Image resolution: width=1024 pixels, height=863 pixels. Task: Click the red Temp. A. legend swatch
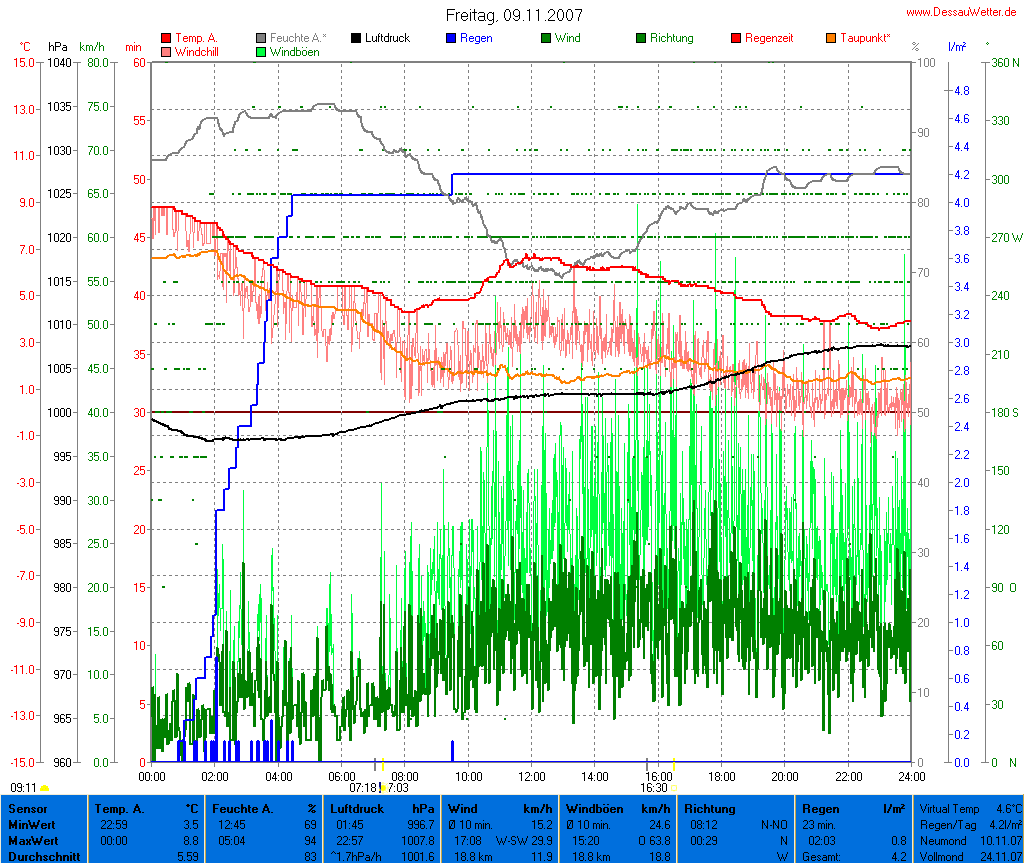point(165,38)
